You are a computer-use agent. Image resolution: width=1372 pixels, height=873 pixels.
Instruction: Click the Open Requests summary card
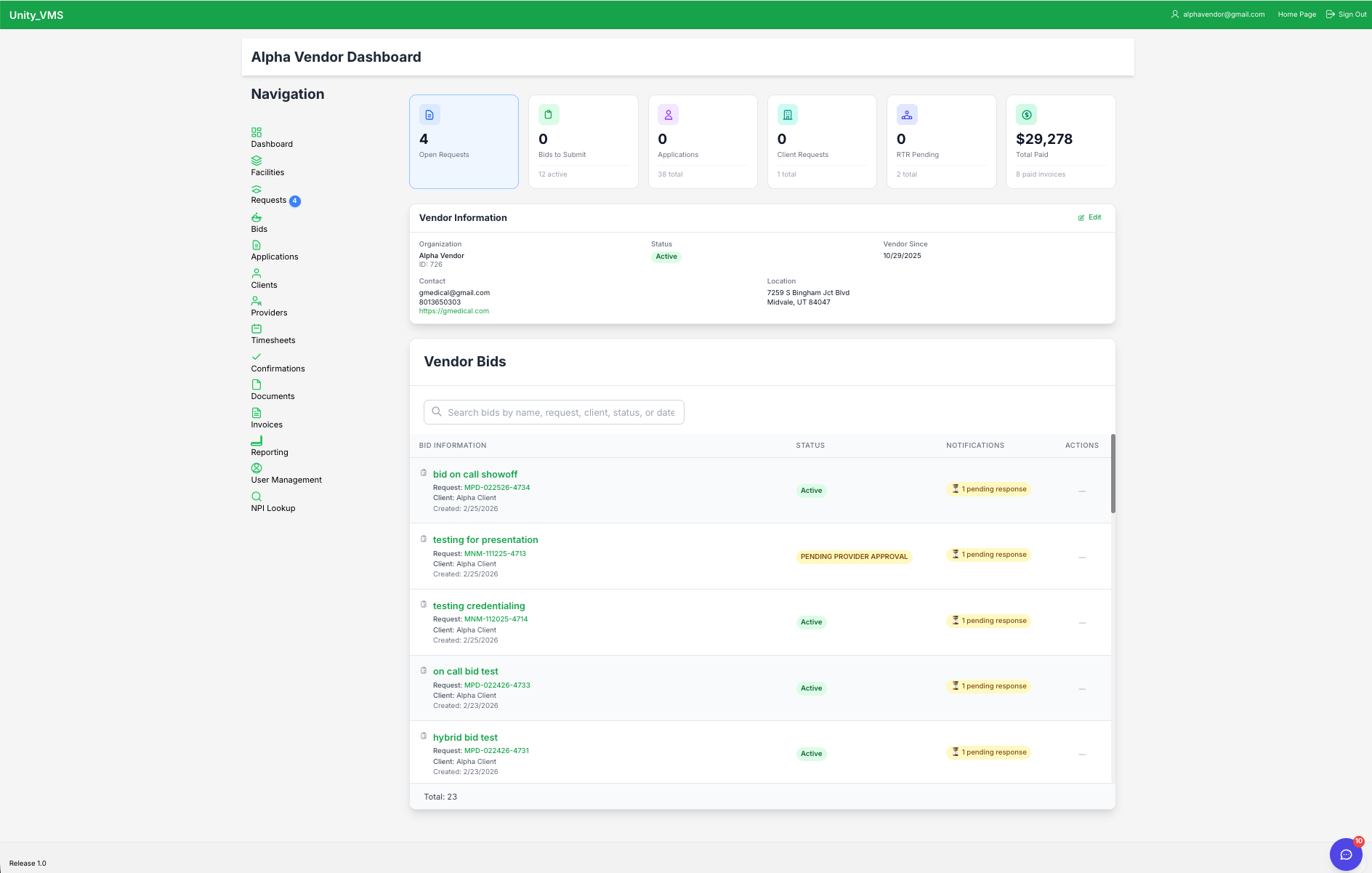[x=464, y=141]
